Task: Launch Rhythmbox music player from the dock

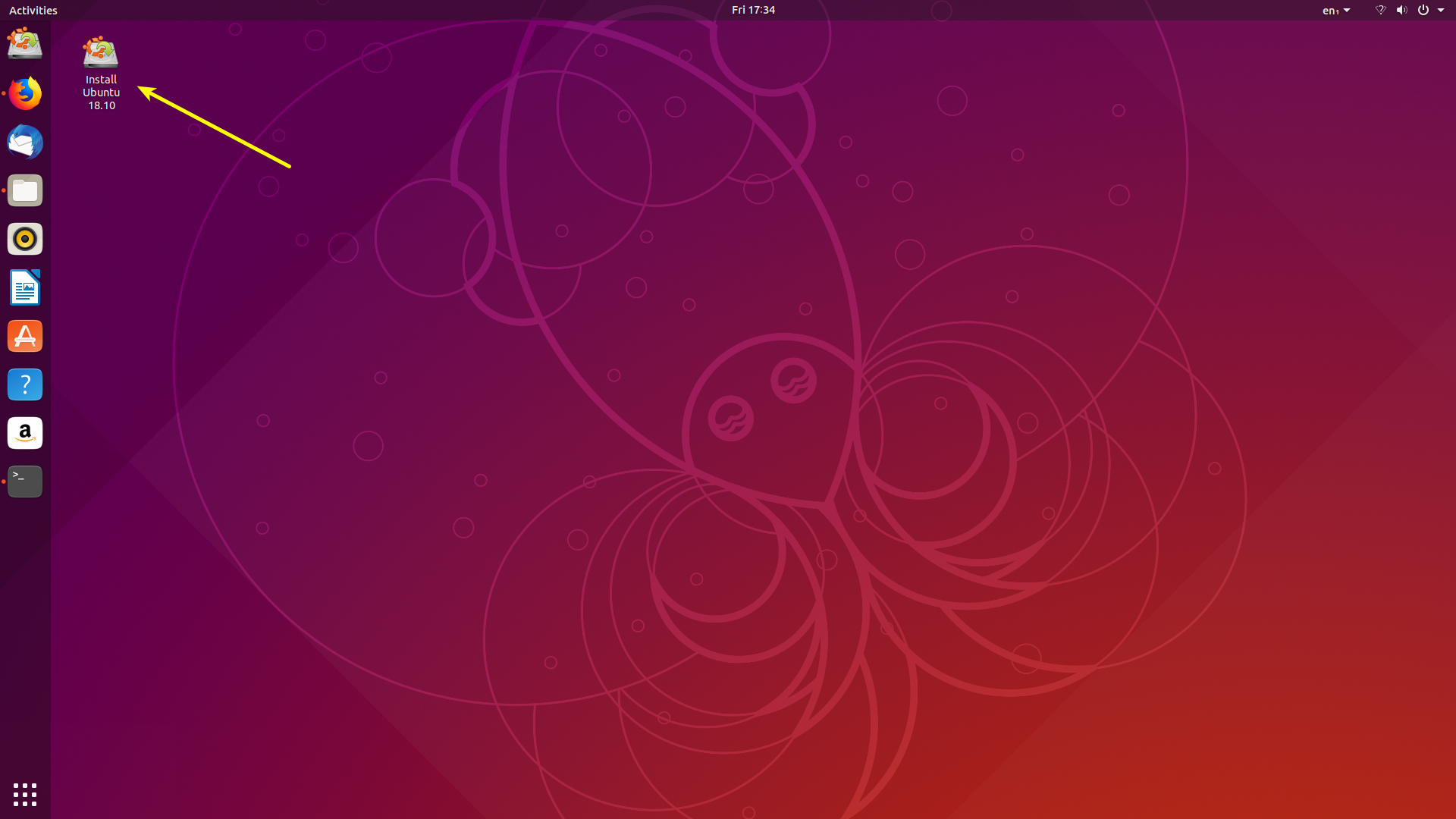Action: [x=25, y=239]
